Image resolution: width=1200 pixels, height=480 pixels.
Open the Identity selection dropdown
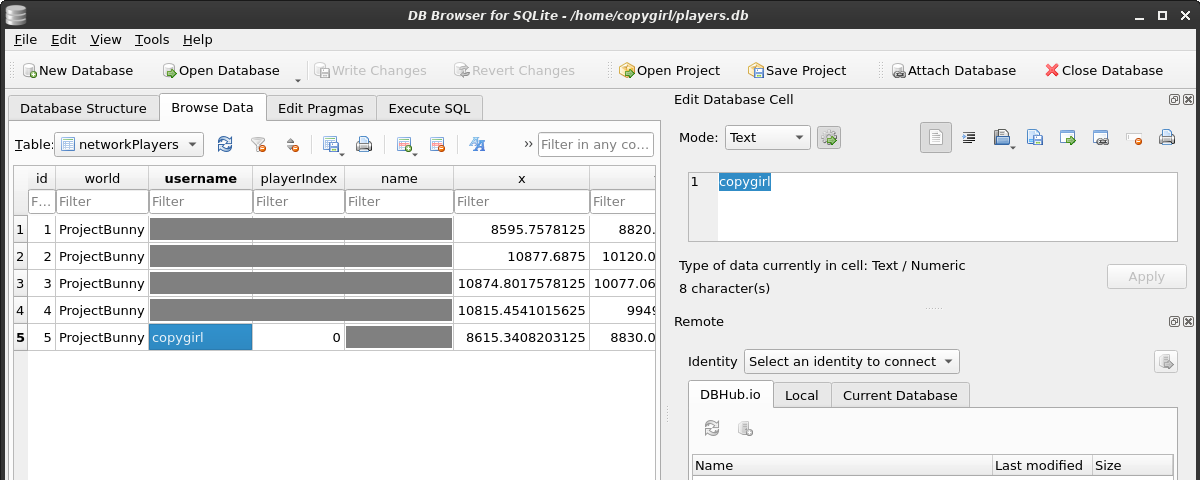pos(851,362)
